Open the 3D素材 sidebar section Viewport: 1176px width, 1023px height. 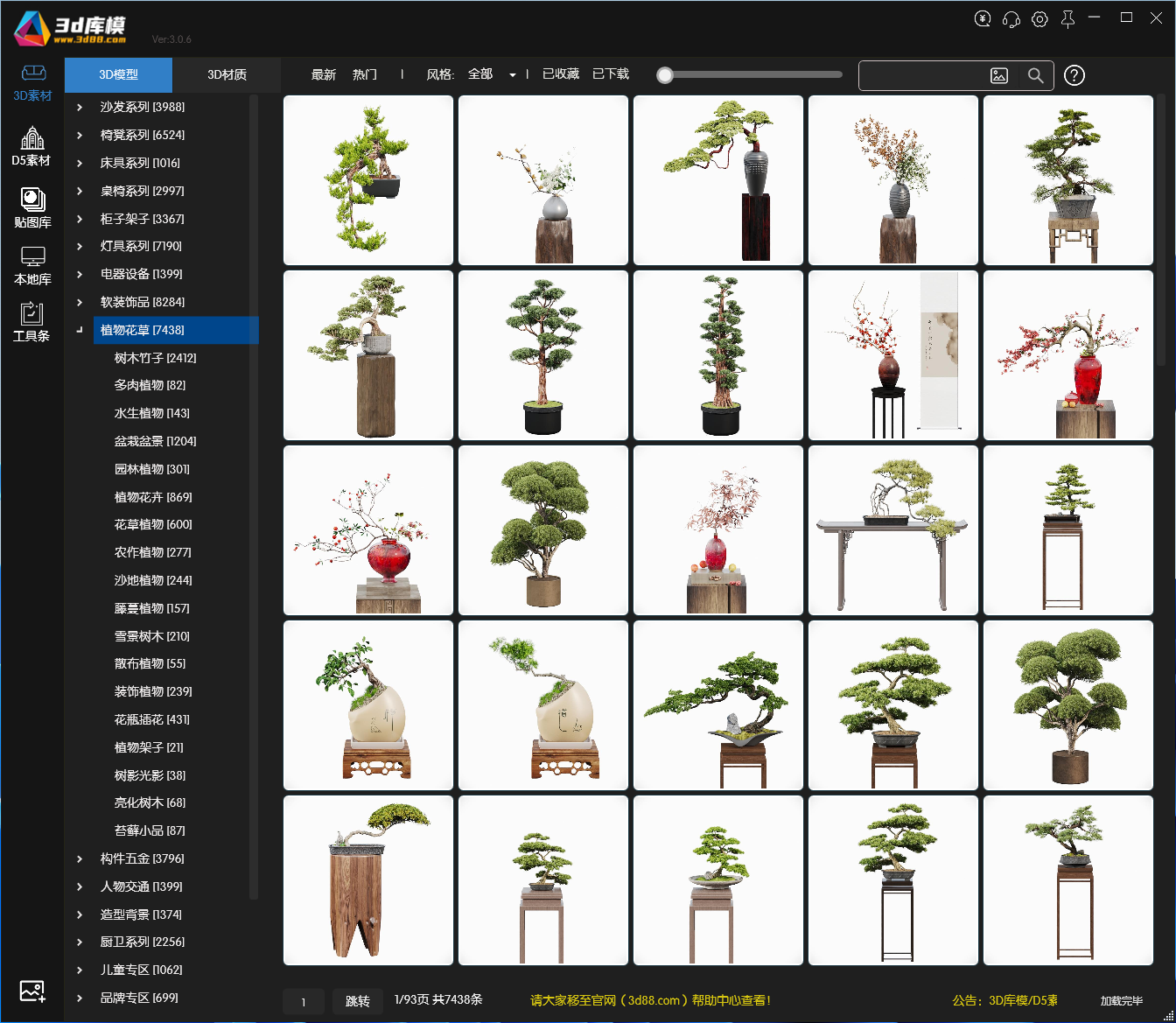32,83
